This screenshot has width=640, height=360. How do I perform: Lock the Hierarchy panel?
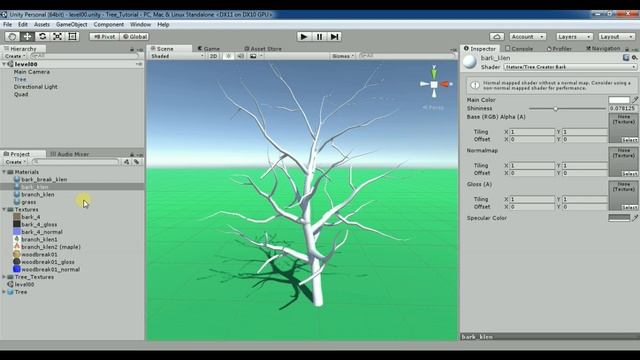132,49
